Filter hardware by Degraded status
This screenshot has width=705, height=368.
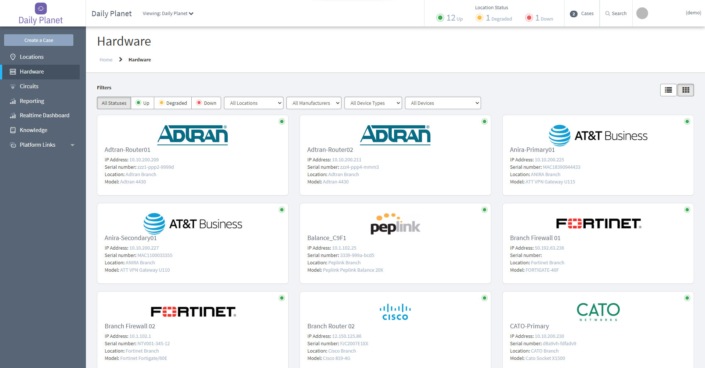click(173, 103)
